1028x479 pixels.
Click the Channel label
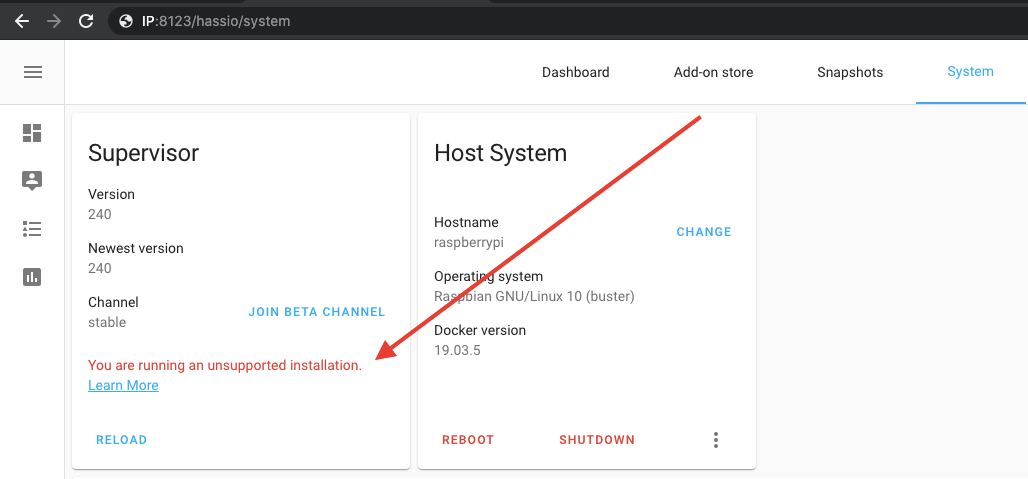point(113,302)
